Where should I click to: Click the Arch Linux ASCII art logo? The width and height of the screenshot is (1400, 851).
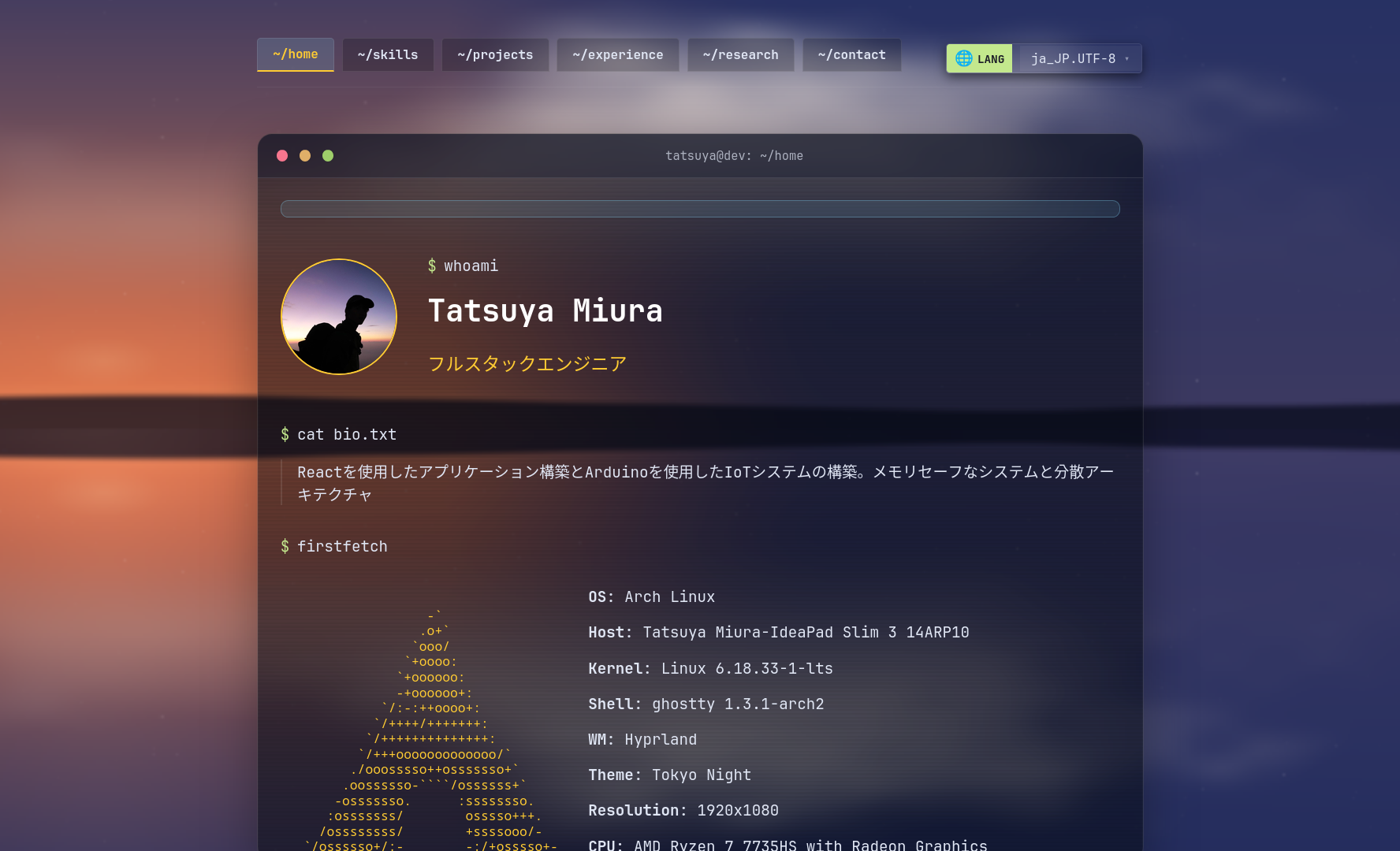tap(431, 729)
